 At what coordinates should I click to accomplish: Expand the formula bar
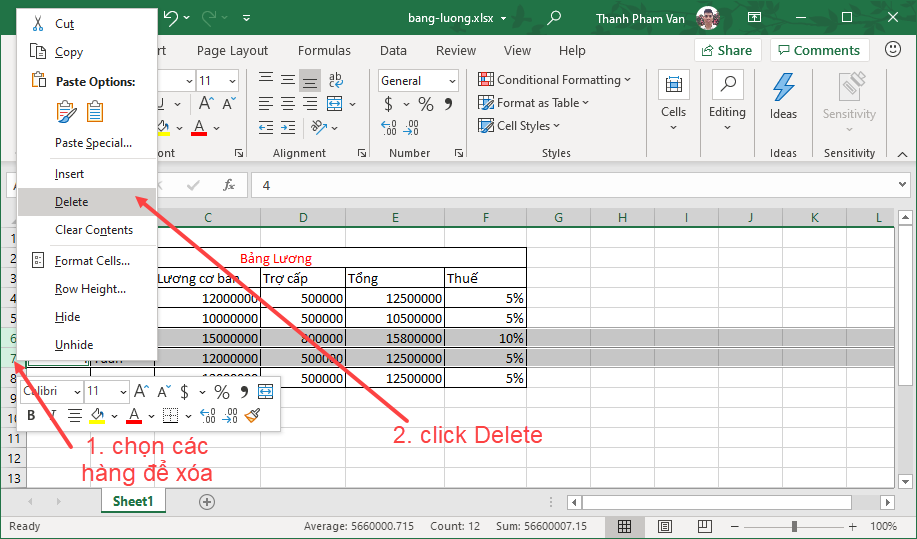tap(902, 185)
